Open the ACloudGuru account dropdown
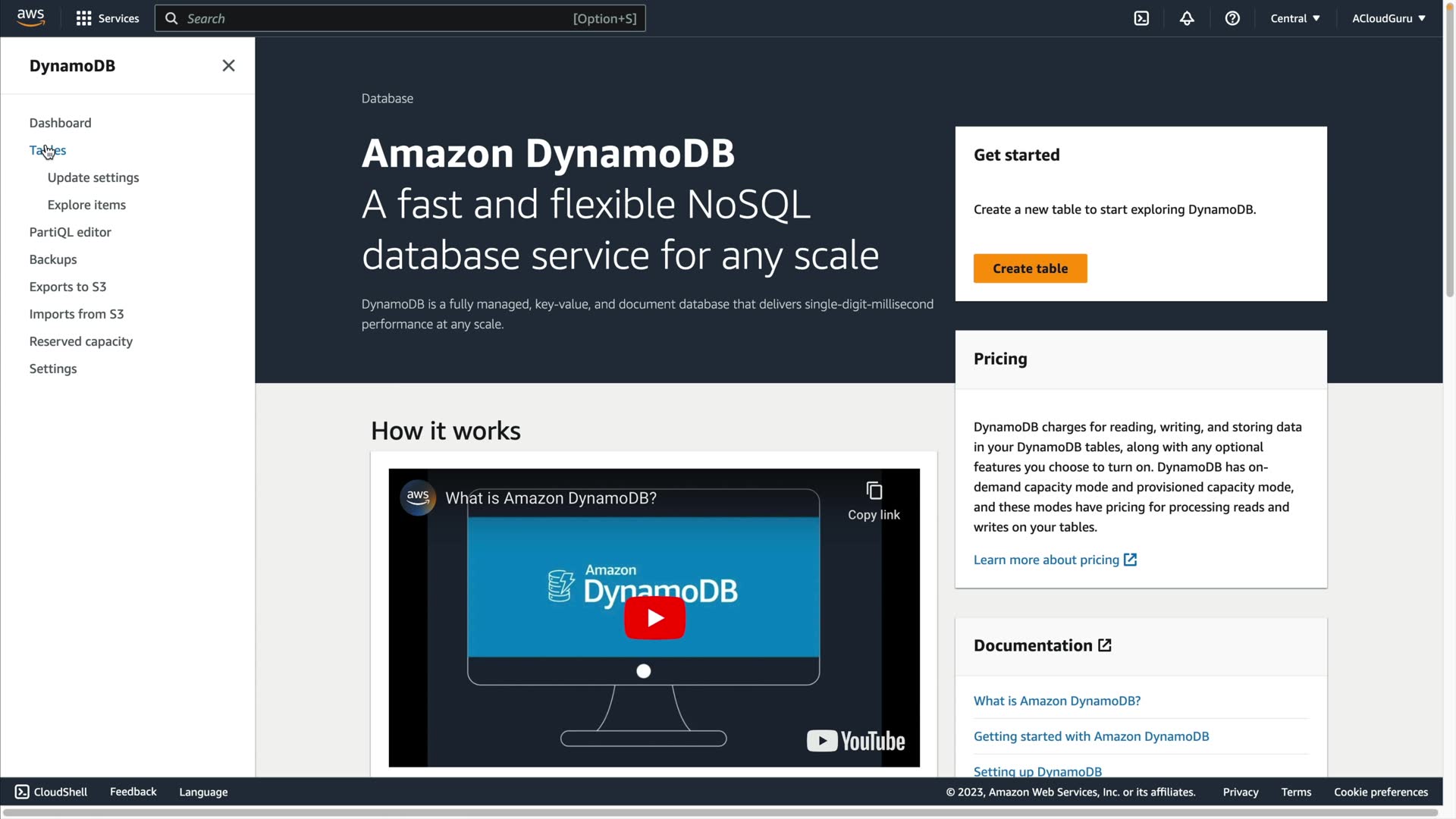 click(x=1389, y=18)
